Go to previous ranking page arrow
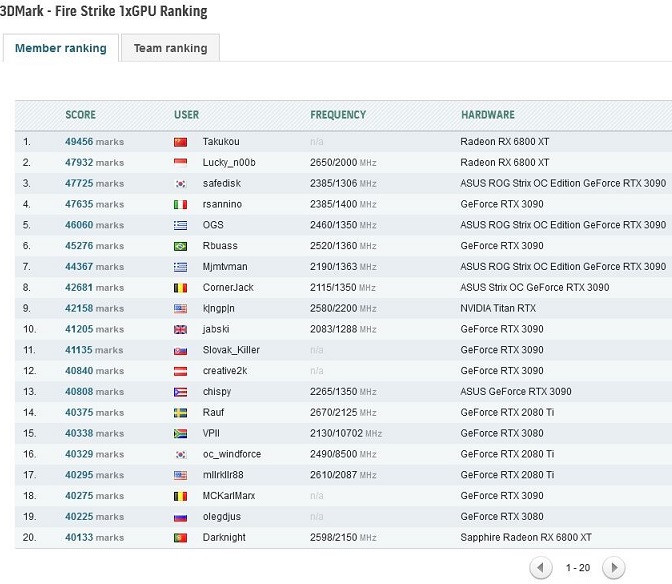The width and height of the screenshot is (672, 584). coord(540,568)
